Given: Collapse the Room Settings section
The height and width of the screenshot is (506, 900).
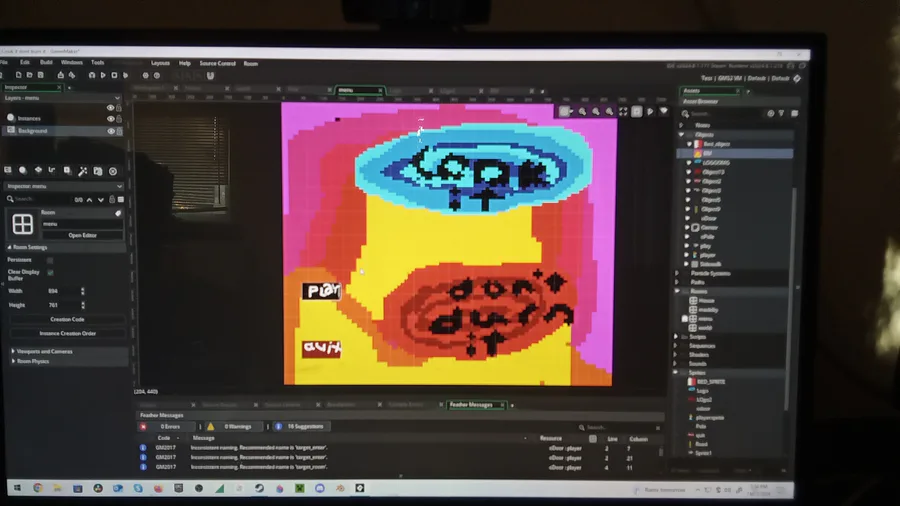Looking at the screenshot, I should pyautogui.click(x=9, y=247).
